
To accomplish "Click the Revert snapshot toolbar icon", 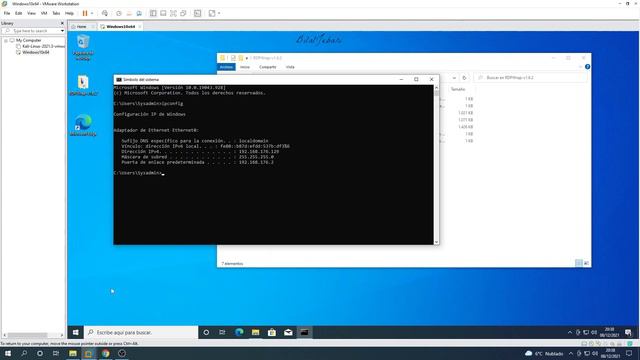I will click(x=129, y=13).
